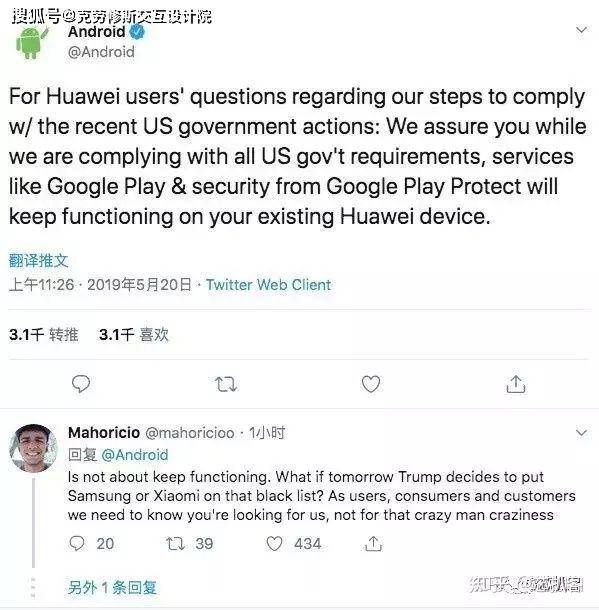Like the Android tweet with the heart
This screenshot has width=599, height=610.
click(x=371, y=384)
